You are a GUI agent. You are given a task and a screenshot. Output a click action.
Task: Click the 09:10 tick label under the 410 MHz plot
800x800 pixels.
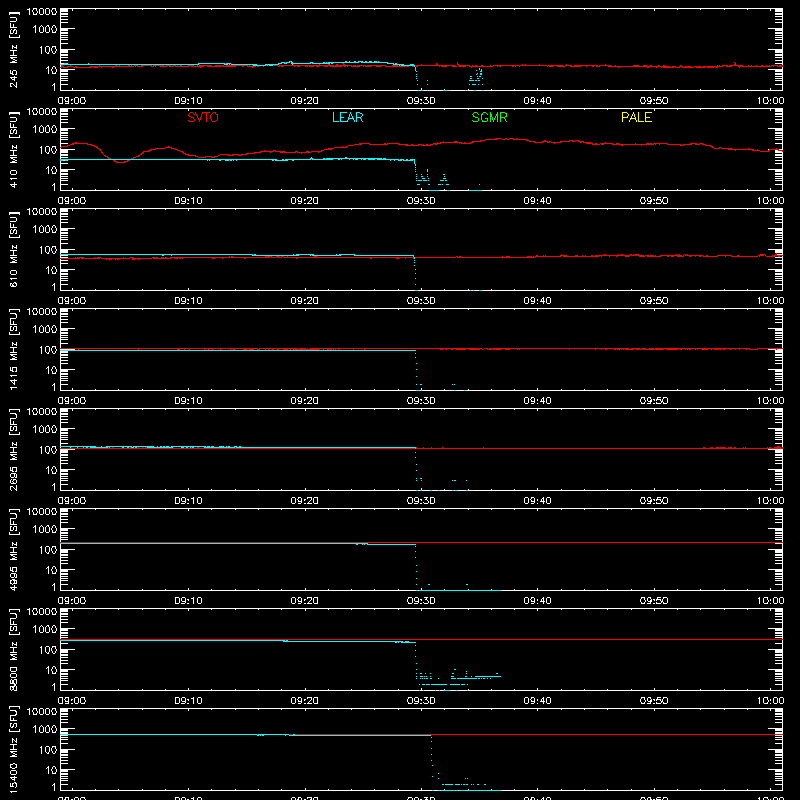188,201
